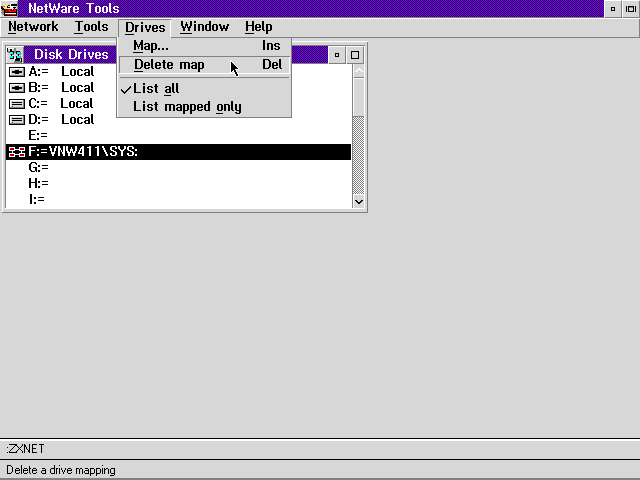Select the F:=VNW411\SYS: mapped drive
The width and height of the screenshot is (640, 480).
coord(178,152)
